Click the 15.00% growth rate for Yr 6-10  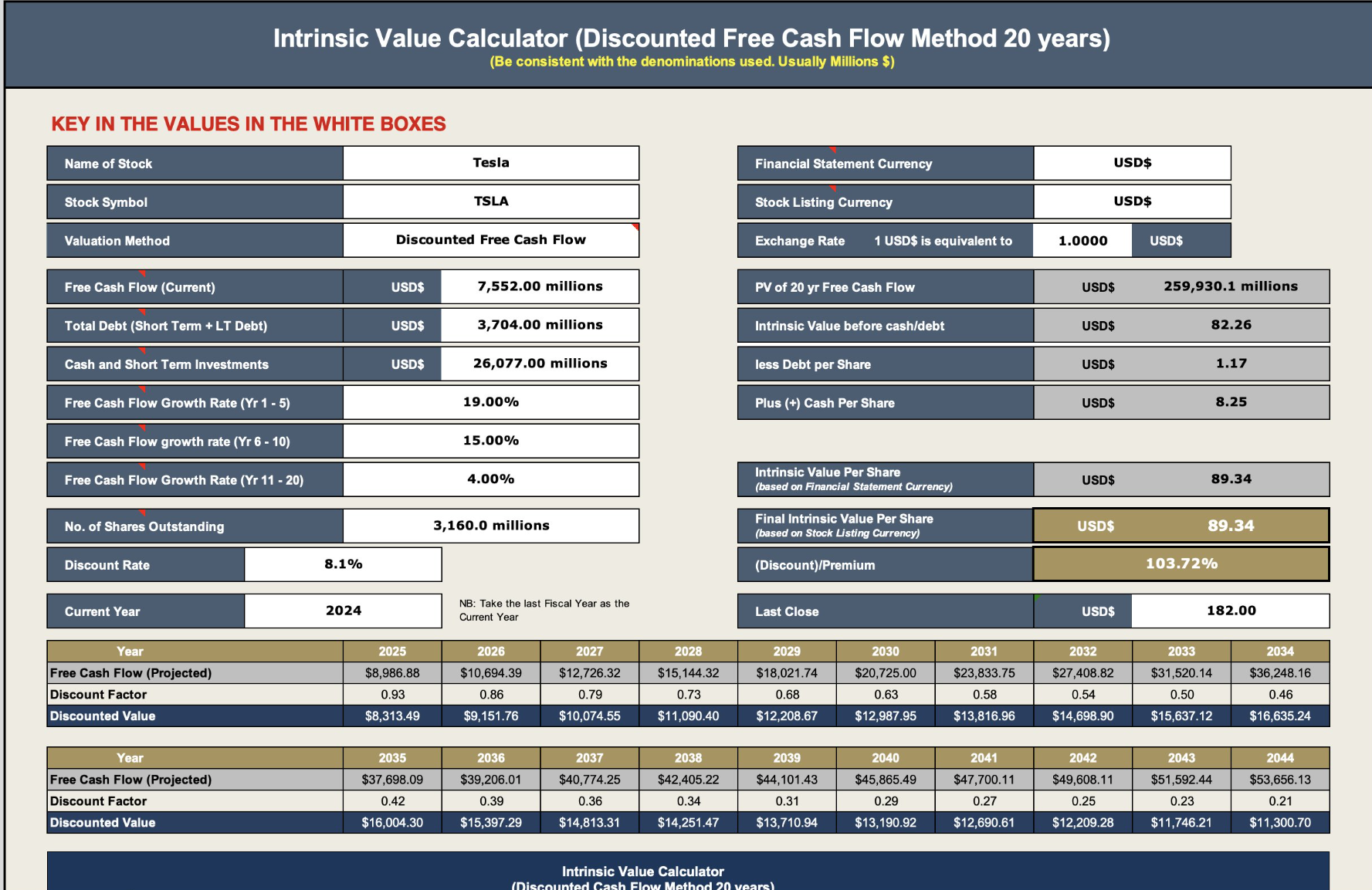[x=491, y=441]
